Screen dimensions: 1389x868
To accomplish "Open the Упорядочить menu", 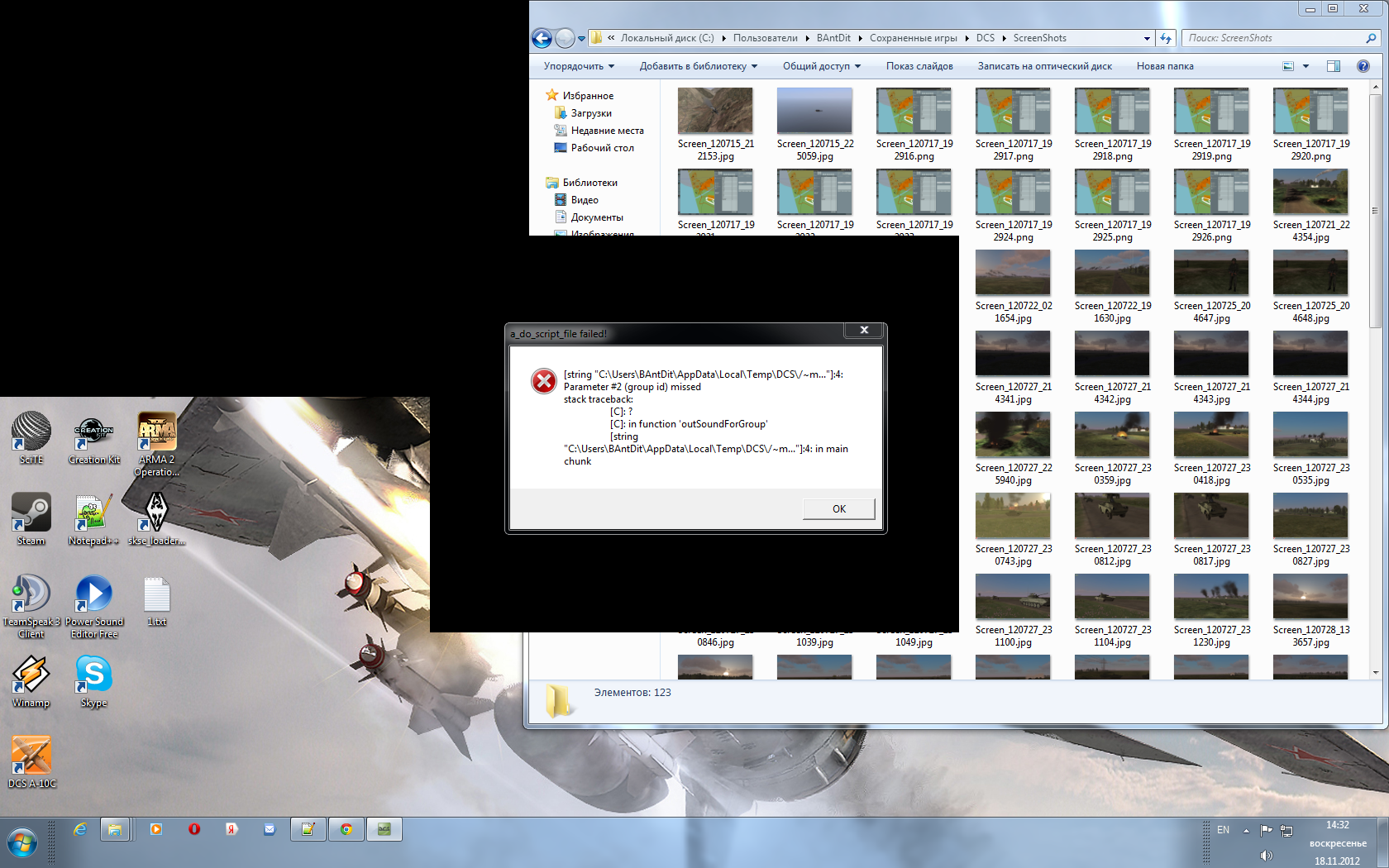I will (579, 66).
